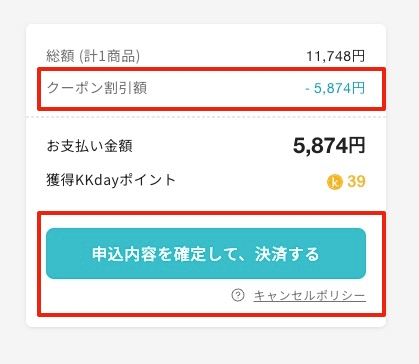The width and height of the screenshot is (419, 364).
Task: Click the 獲得KKdayポイント label
Action: click(x=111, y=180)
